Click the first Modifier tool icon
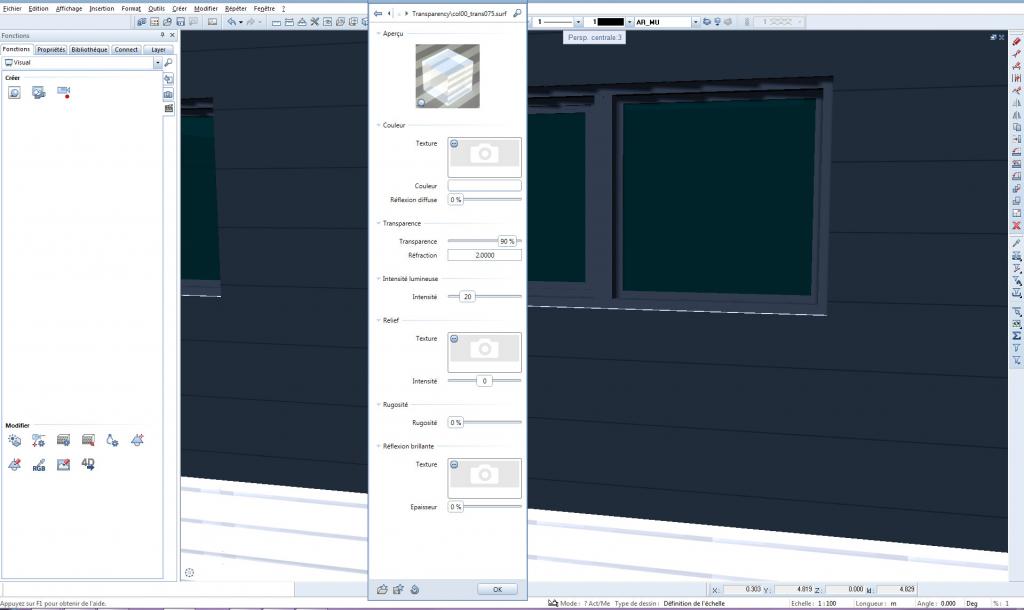This screenshot has height=610, width=1024. point(14,441)
